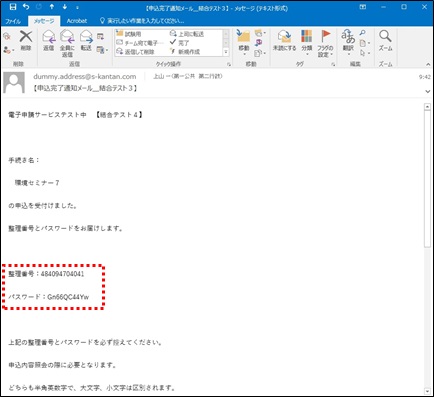Choose 全員に返信 to reply all
Image resolution: width=434 pixels, height=397 pixels.
pos(67,43)
